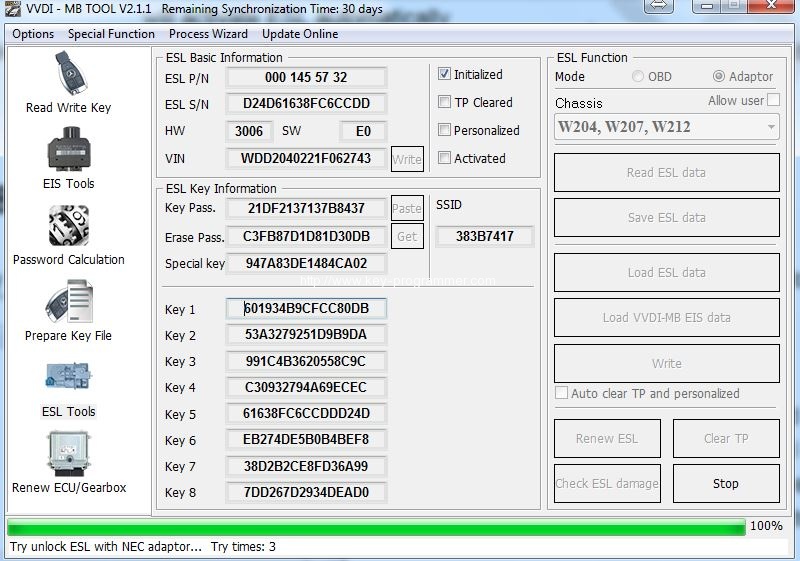Screen dimensions: 800x561
Task: Open the Special Function menu
Action: tap(111, 34)
